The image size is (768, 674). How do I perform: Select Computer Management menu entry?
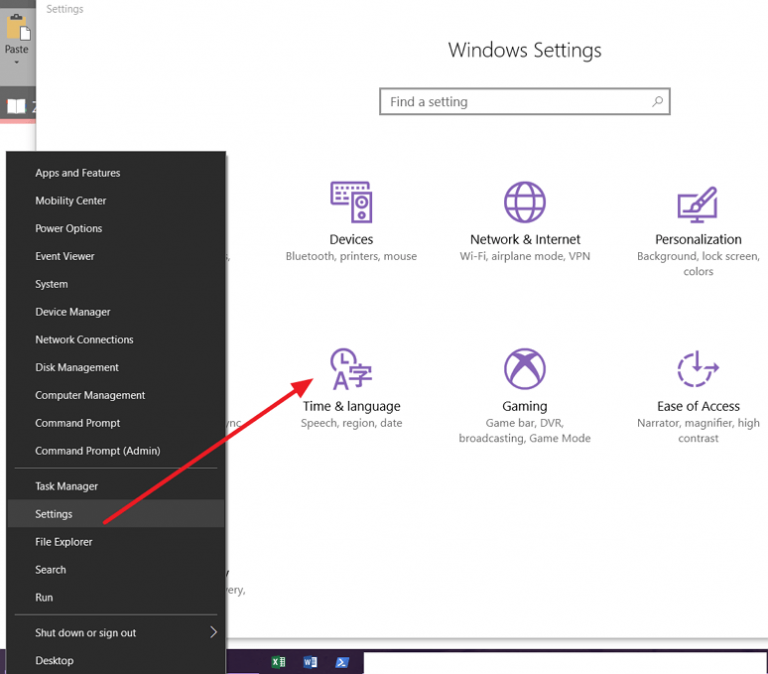pos(116,395)
